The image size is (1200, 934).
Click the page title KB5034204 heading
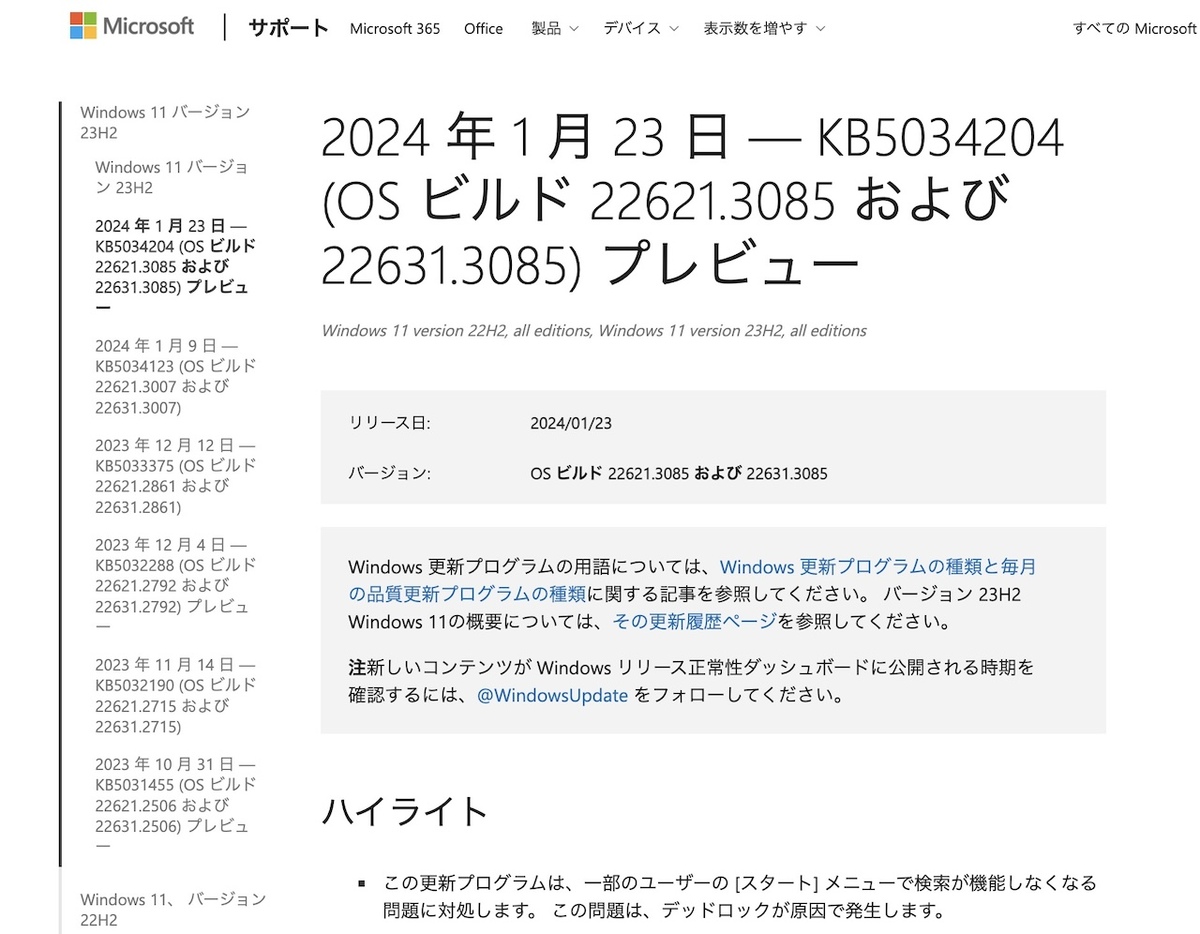click(x=692, y=202)
